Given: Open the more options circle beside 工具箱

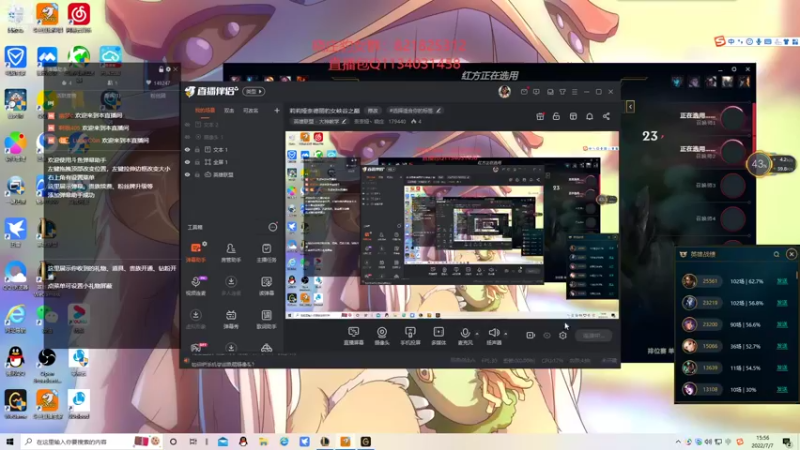Looking at the screenshot, I should coord(273,227).
